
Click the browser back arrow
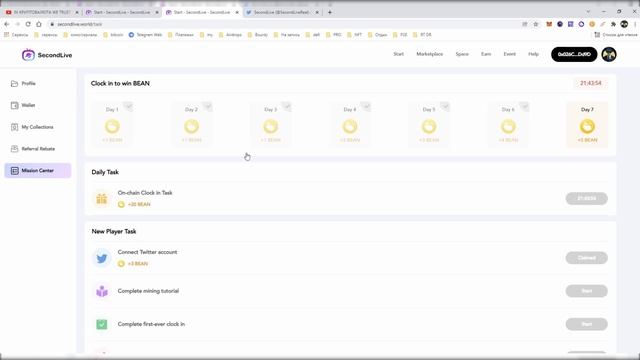[7, 24]
